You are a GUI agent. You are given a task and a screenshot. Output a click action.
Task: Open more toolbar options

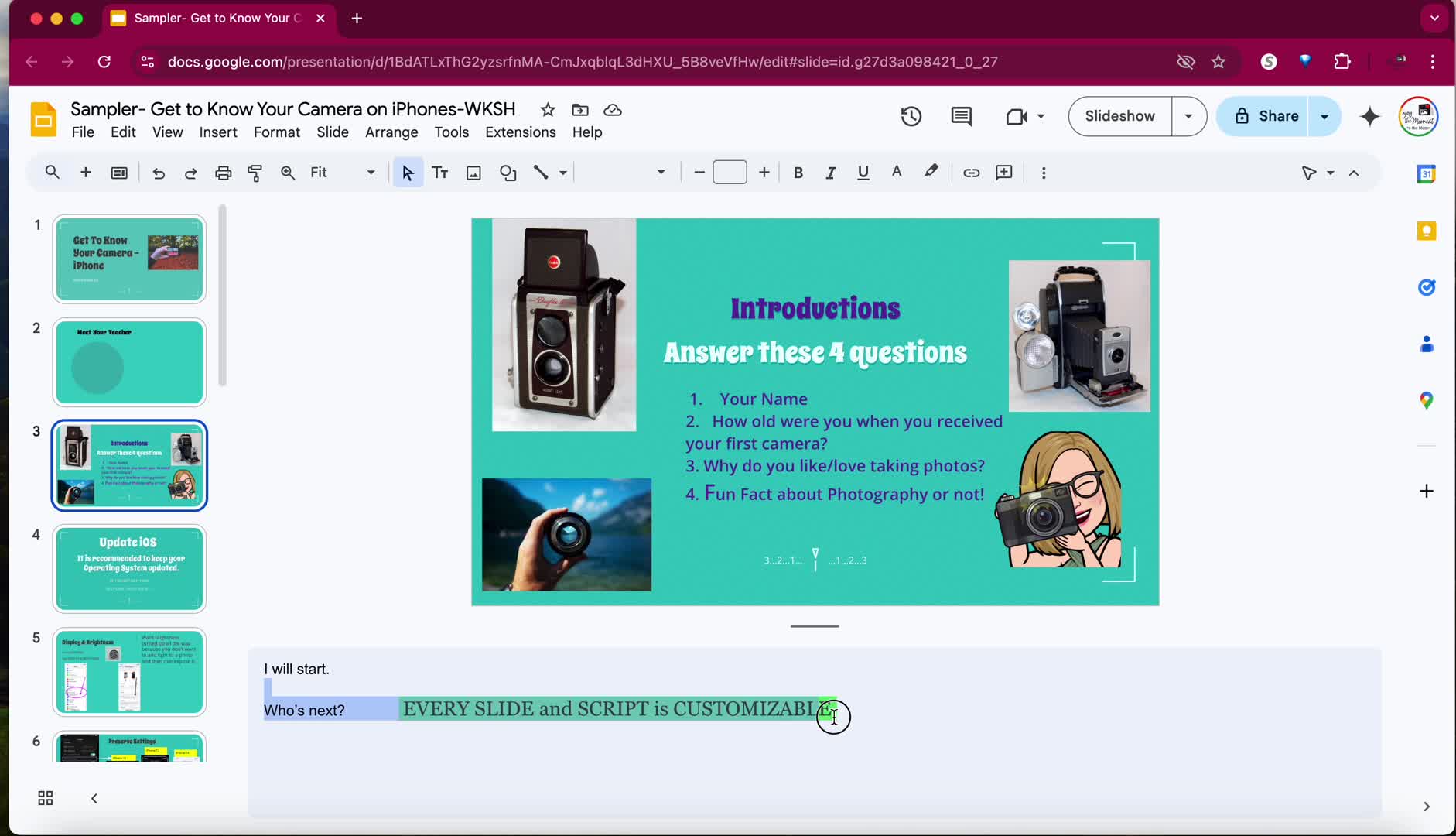[1044, 173]
